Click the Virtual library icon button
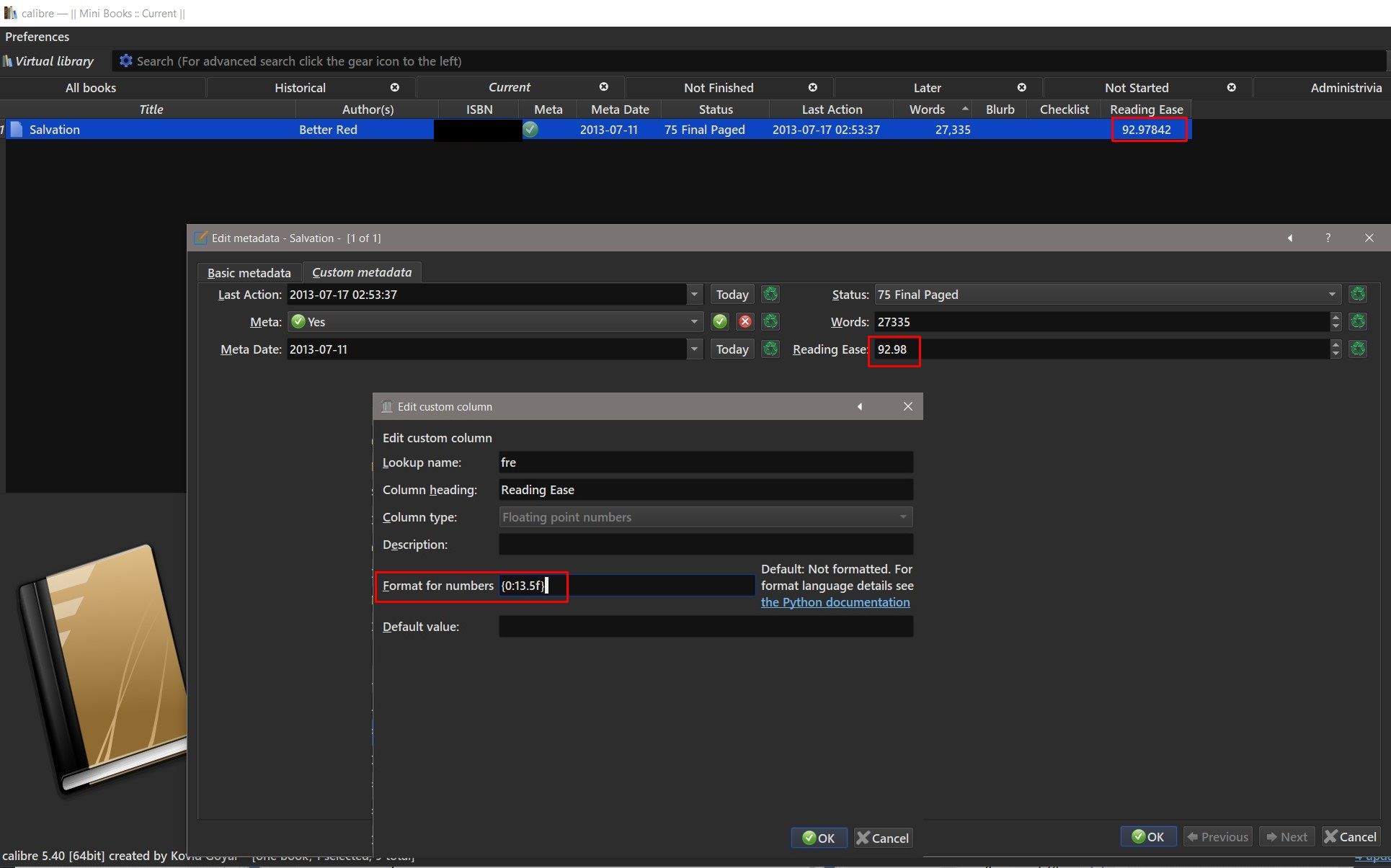The image size is (1391, 868). 49,61
